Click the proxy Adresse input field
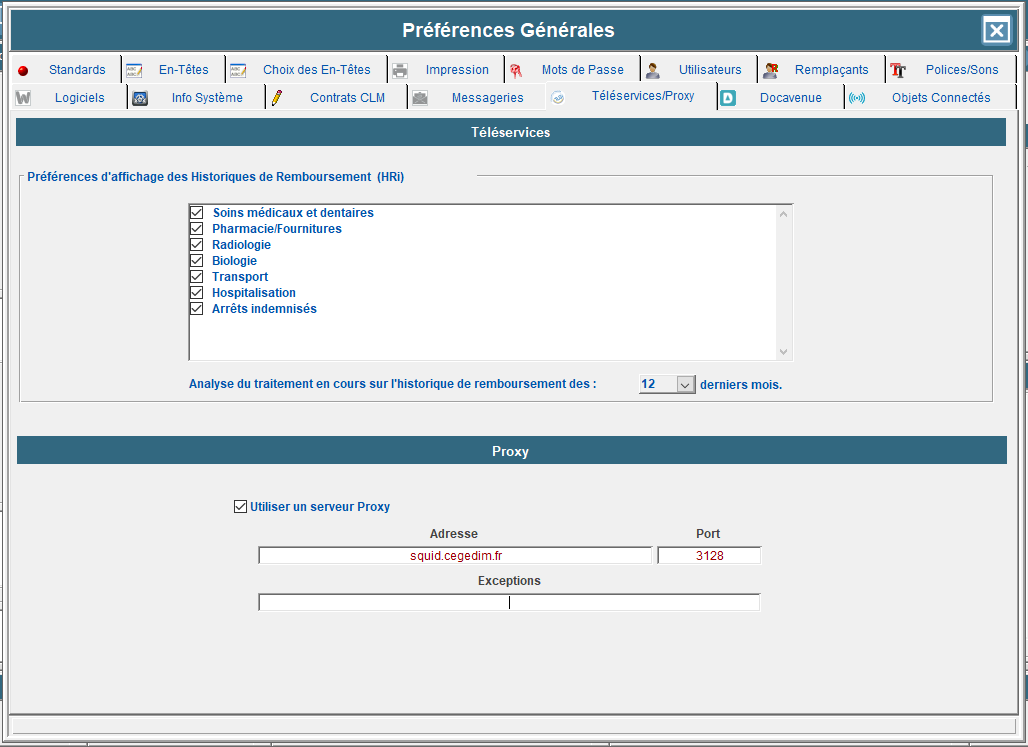The image size is (1028, 747). tap(455, 556)
